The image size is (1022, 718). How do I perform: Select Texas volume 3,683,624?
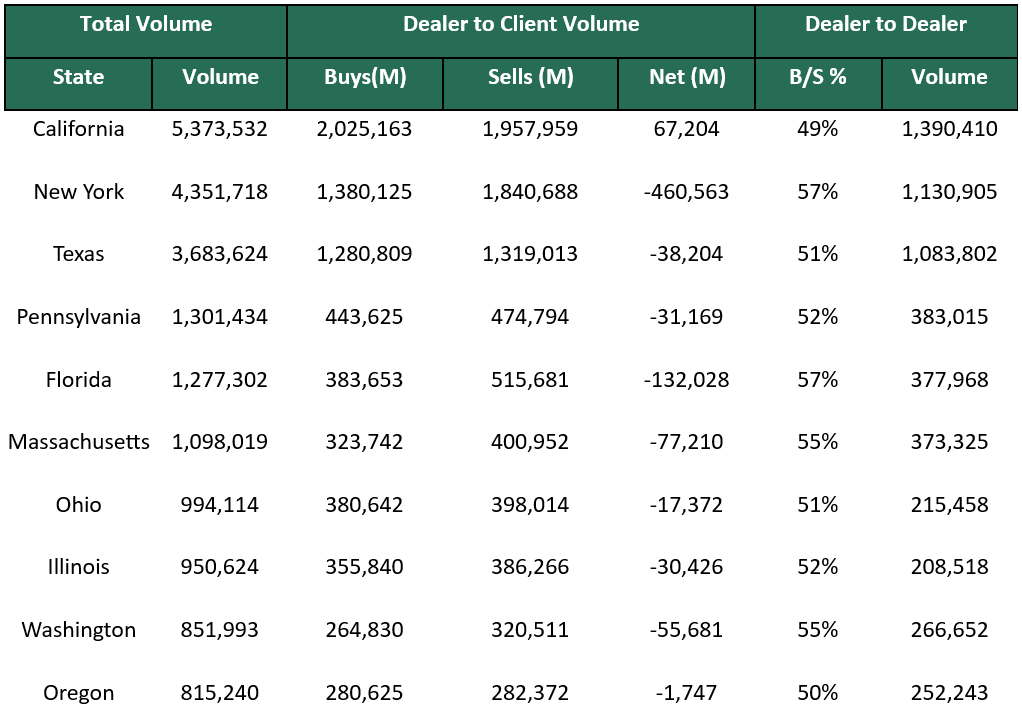pos(220,253)
